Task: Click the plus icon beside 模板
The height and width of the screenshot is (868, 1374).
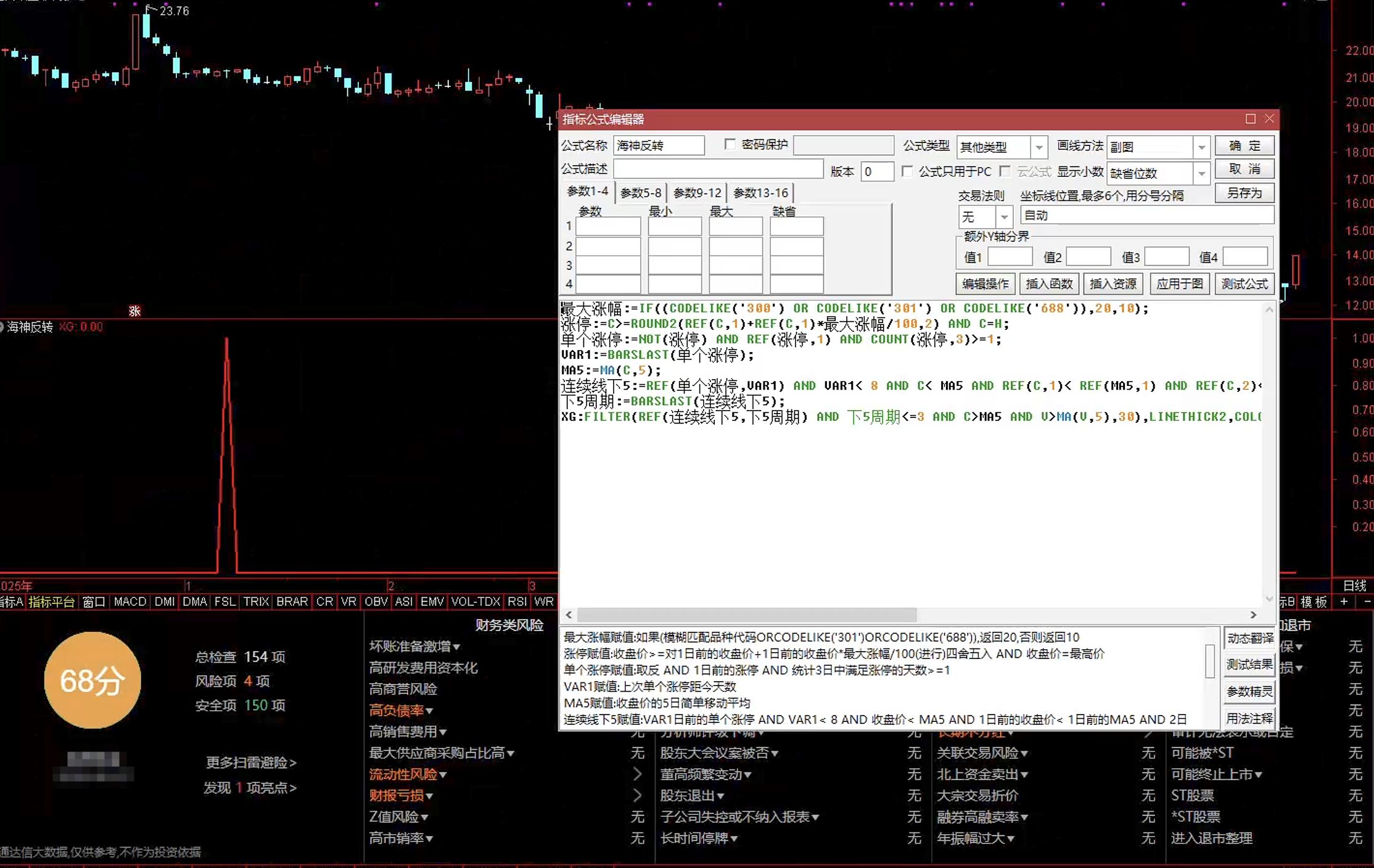Action: point(1344,602)
